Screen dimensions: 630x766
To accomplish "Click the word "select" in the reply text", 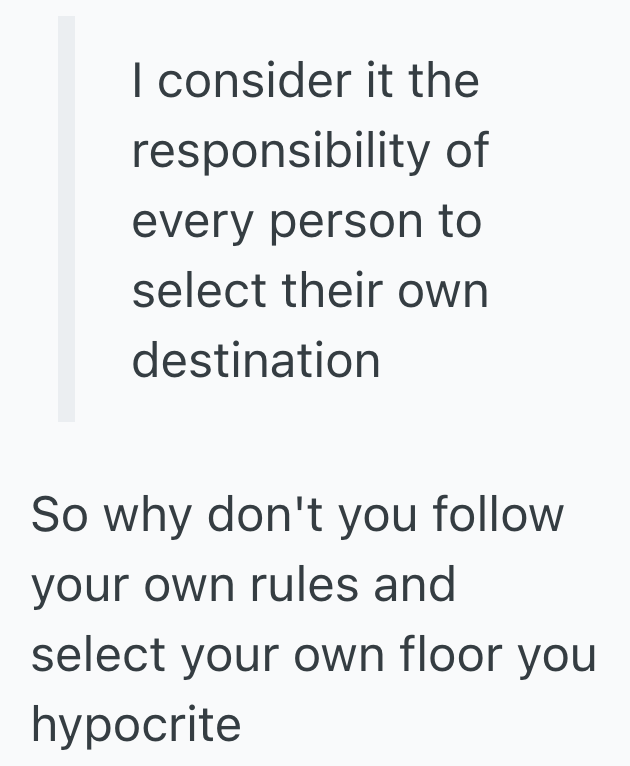I will (x=98, y=655).
